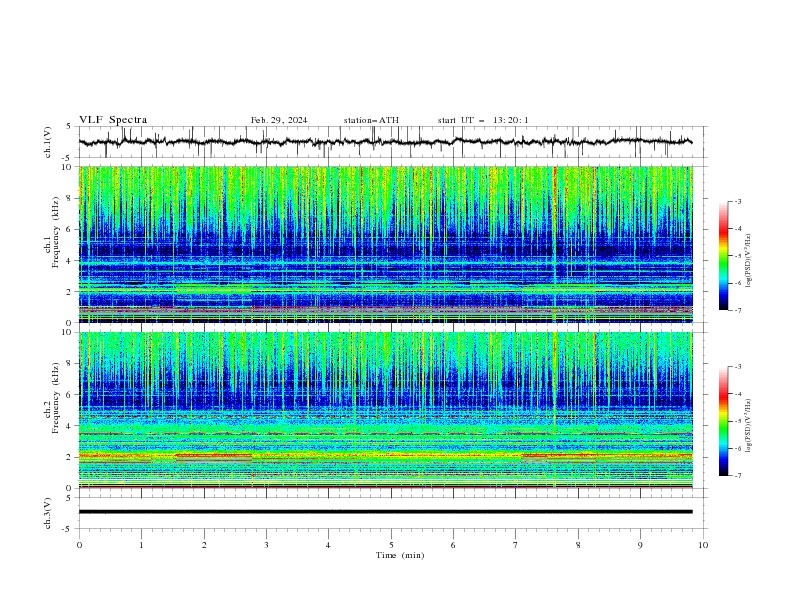The height and width of the screenshot is (612, 792).
Task: Click the "6" kHz tick of ch.1 spectrogram
Action: (x=70, y=229)
